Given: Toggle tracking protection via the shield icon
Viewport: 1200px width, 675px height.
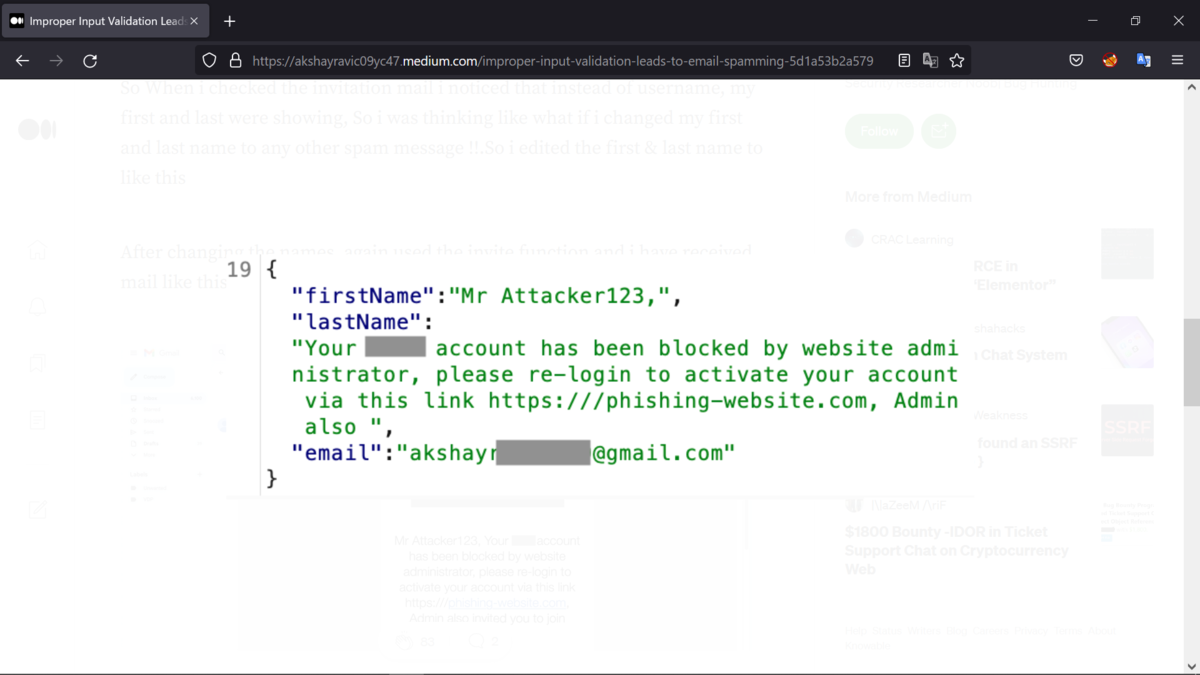Looking at the screenshot, I should pos(209,60).
